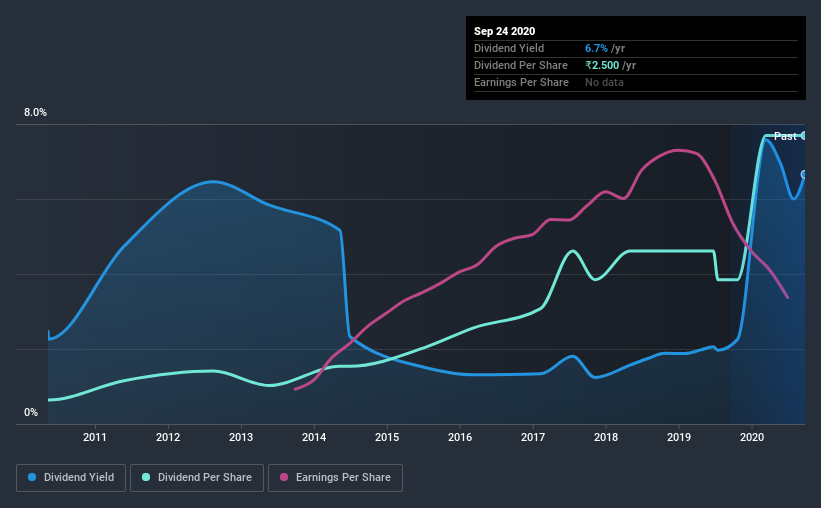The width and height of the screenshot is (821, 508).
Task: Click the 8.0% y-axis label
Action: click(x=35, y=113)
